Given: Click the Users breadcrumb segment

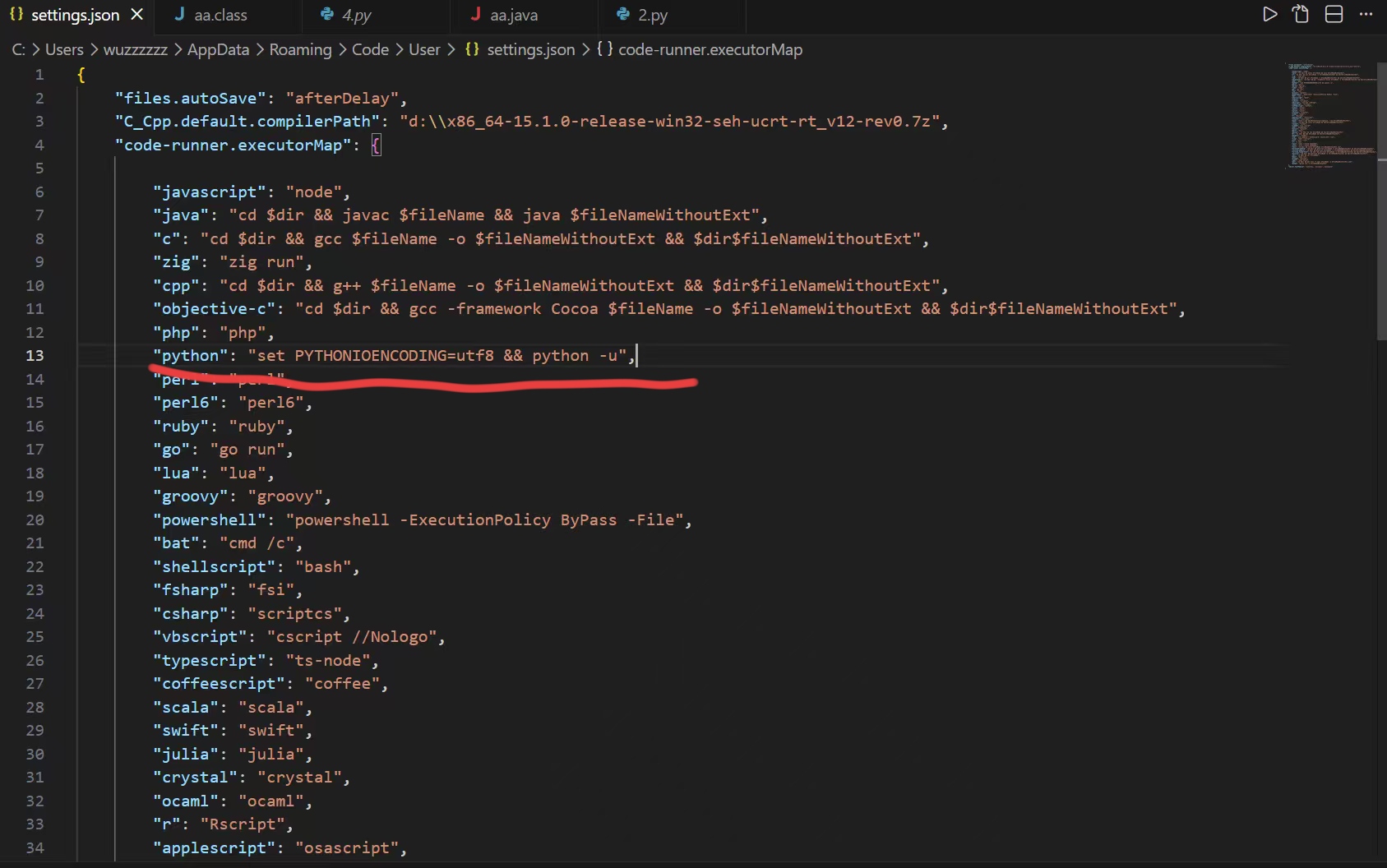Looking at the screenshot, I should coord(64,49).
